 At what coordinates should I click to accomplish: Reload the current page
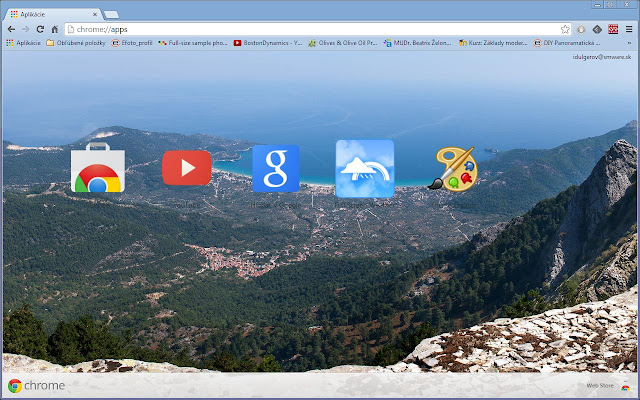coord(40,29)
